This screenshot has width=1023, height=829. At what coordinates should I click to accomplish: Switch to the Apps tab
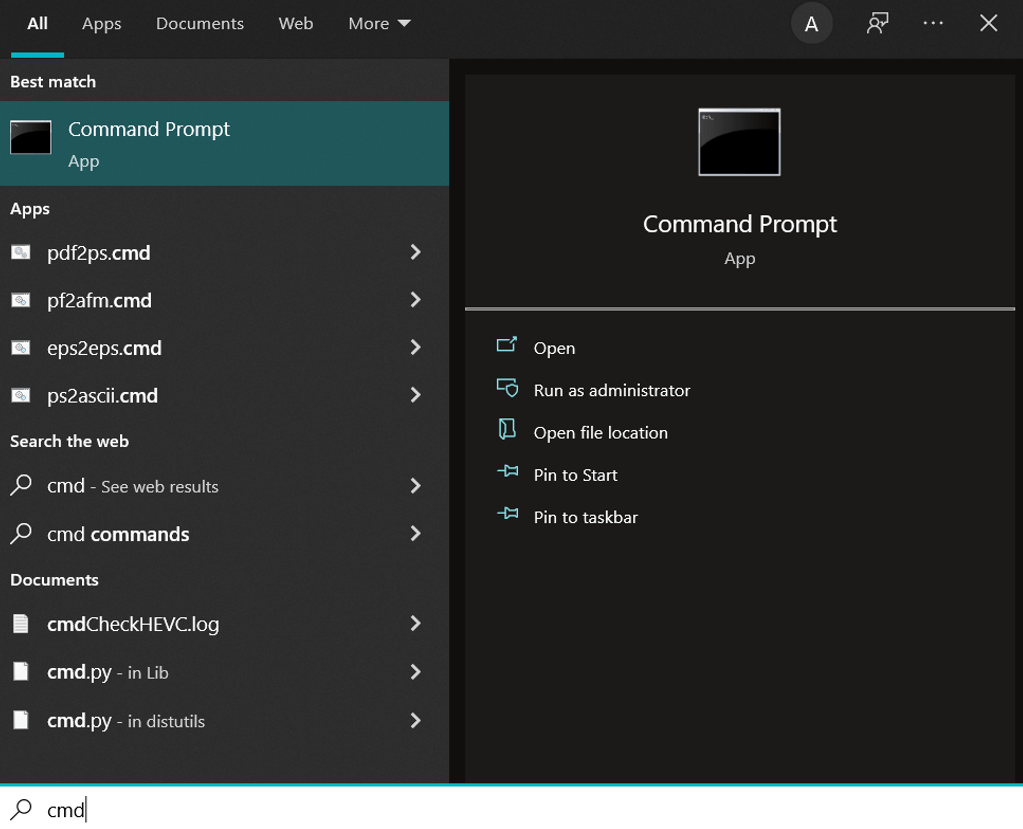click(102, 23)
